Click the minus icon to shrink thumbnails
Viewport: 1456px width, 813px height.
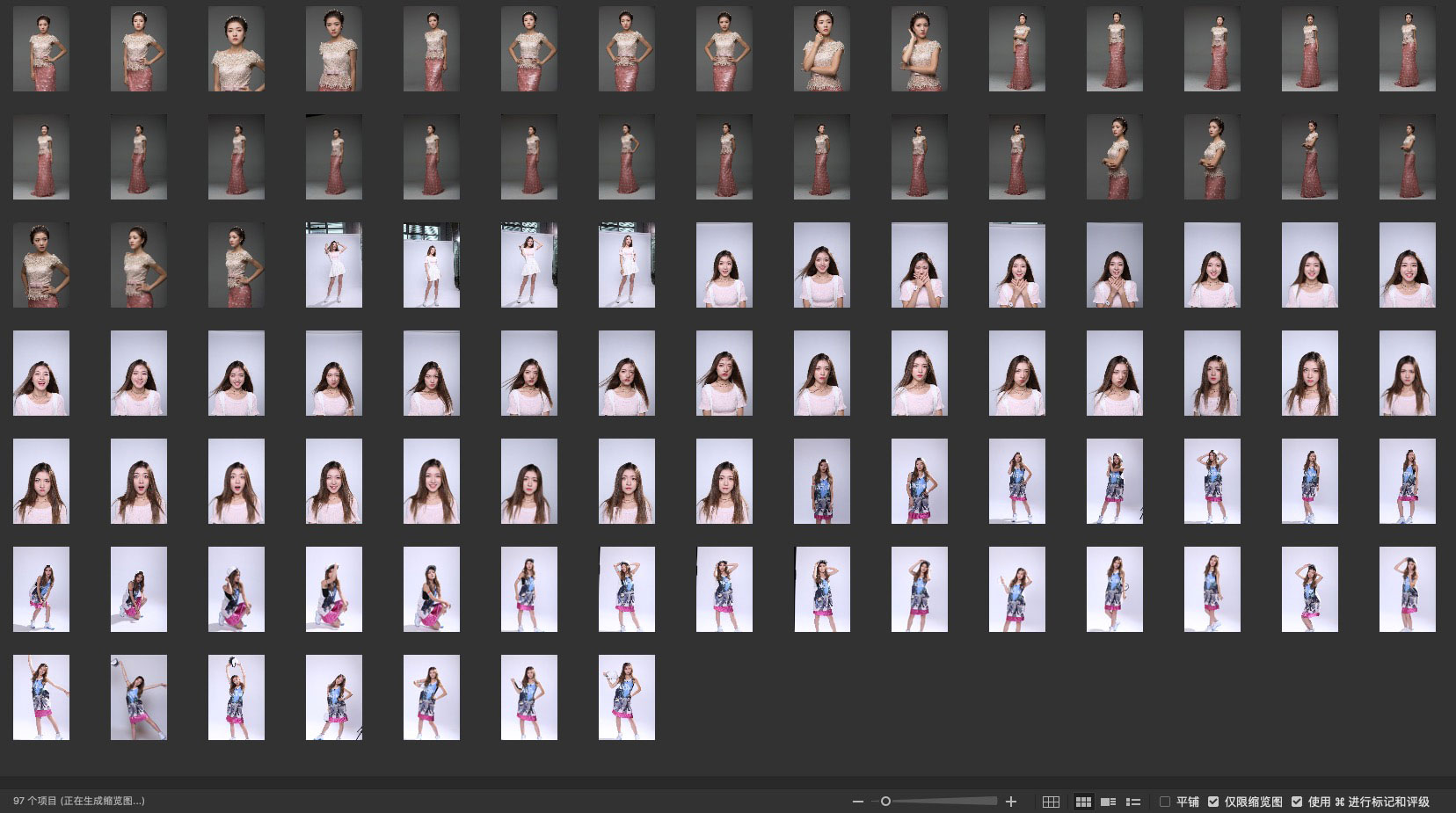857,802
